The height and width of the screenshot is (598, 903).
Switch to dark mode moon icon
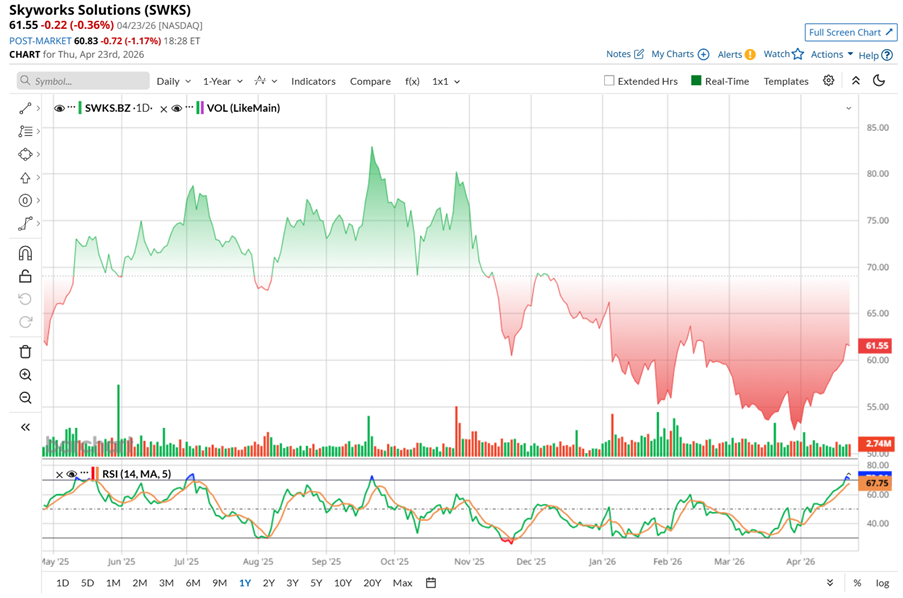coord(879,81)
